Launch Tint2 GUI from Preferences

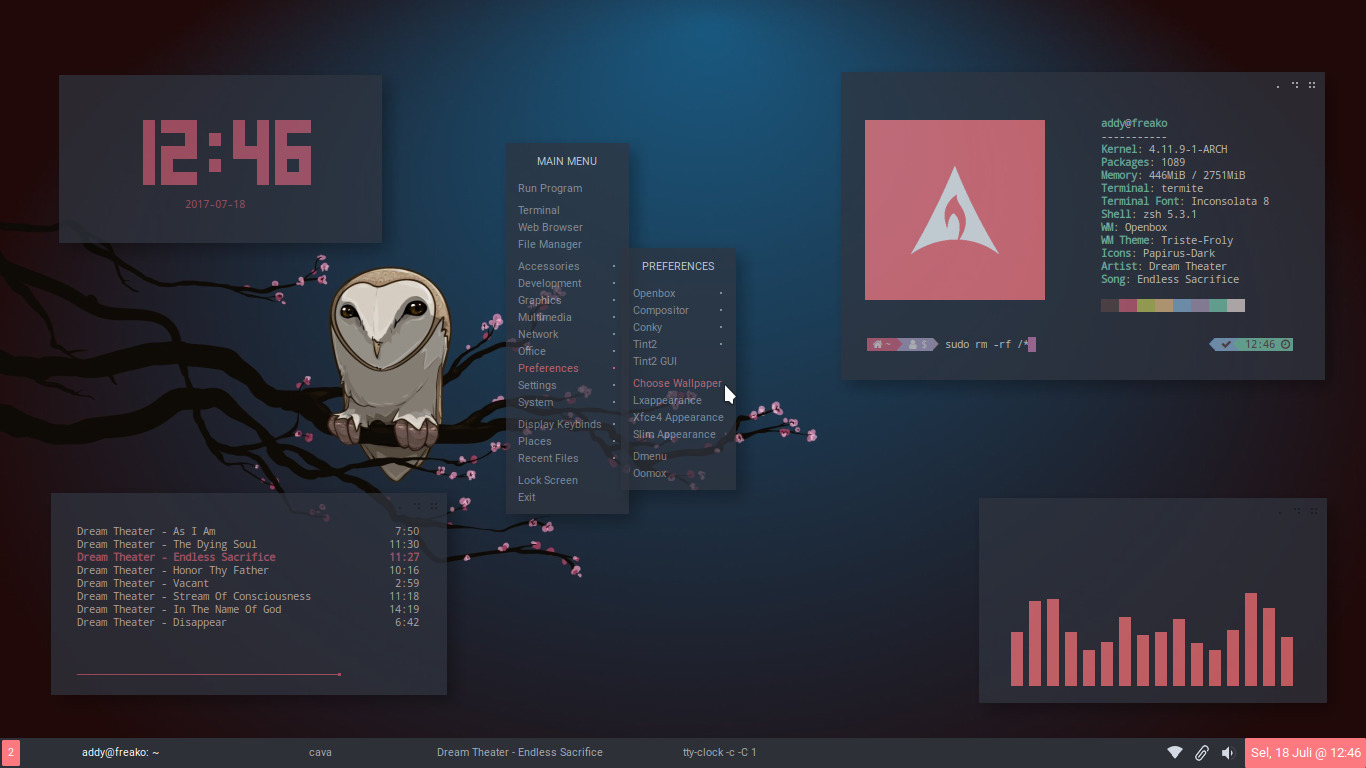point(678,361)
